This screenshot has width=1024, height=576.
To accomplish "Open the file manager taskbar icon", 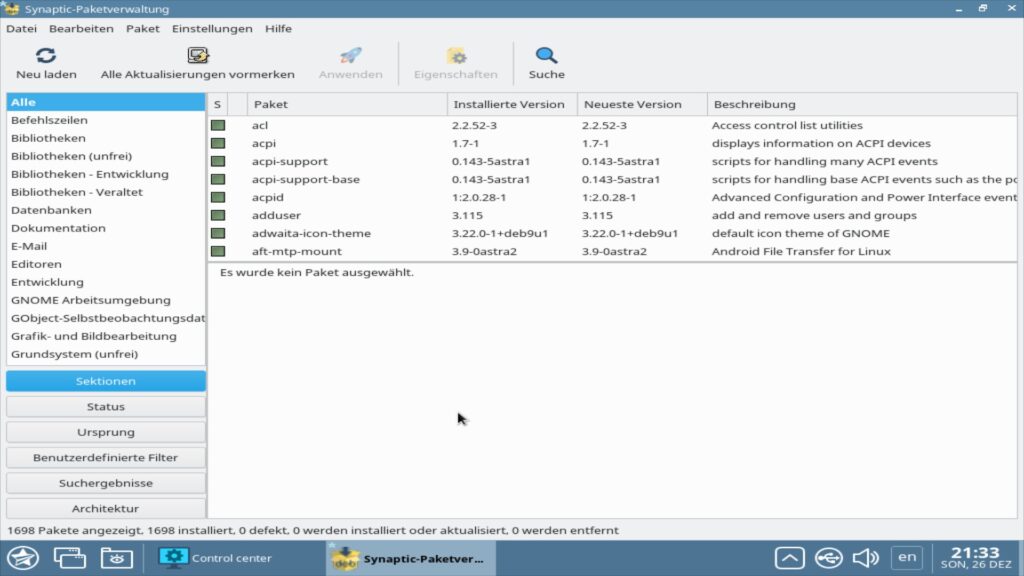I will click(x=116, y=558).
